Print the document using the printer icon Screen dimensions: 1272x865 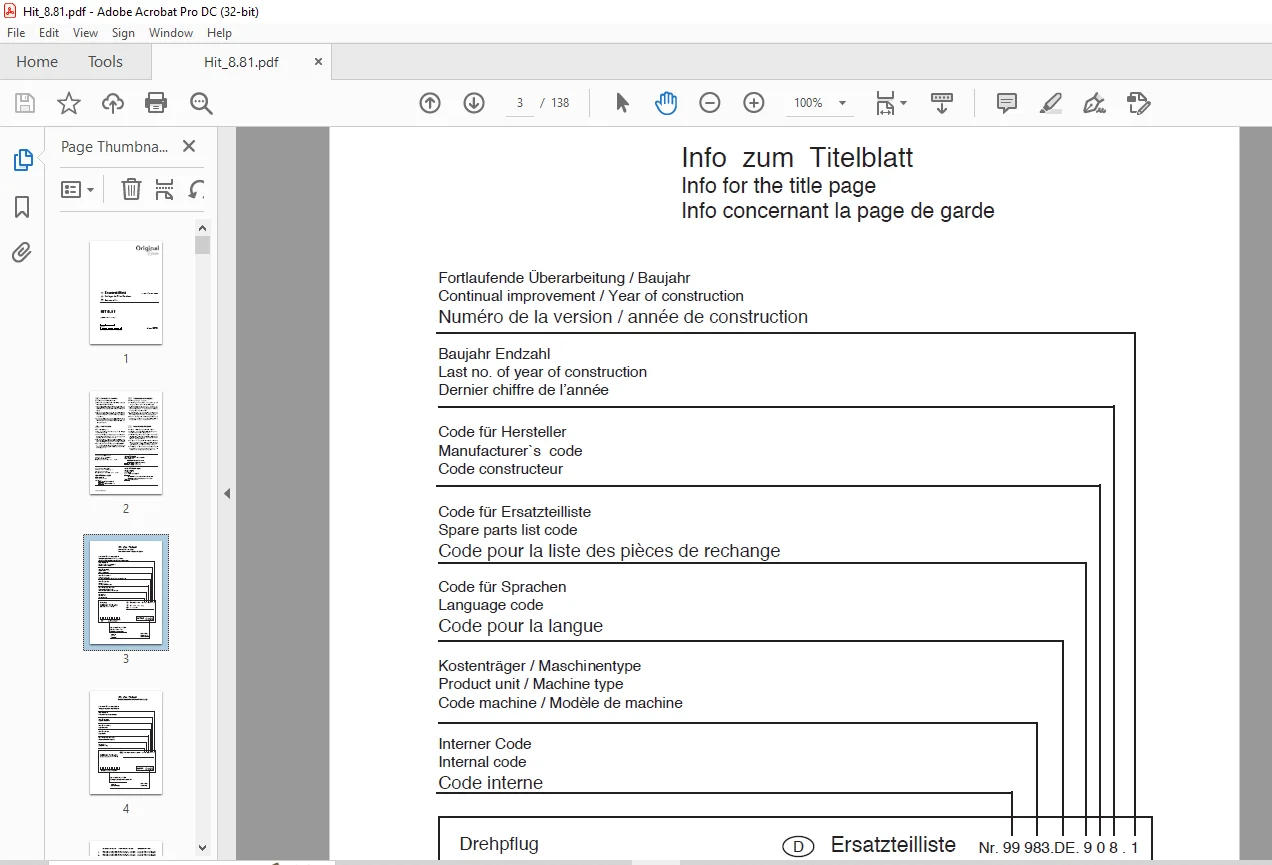pyautogui.click(x=156, y=103)
